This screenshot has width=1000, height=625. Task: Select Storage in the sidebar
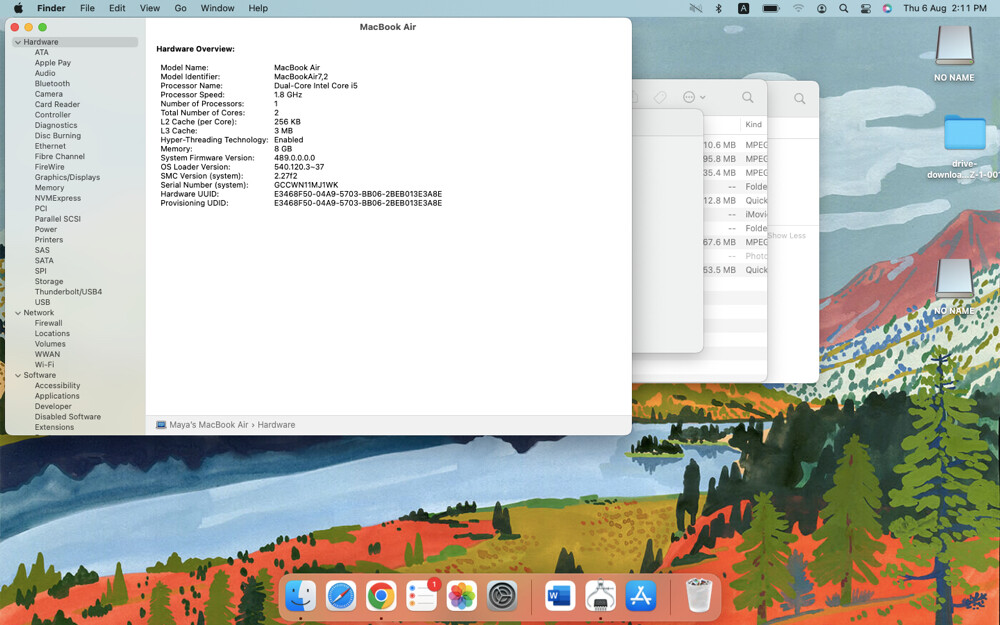(x=49, y=281)
